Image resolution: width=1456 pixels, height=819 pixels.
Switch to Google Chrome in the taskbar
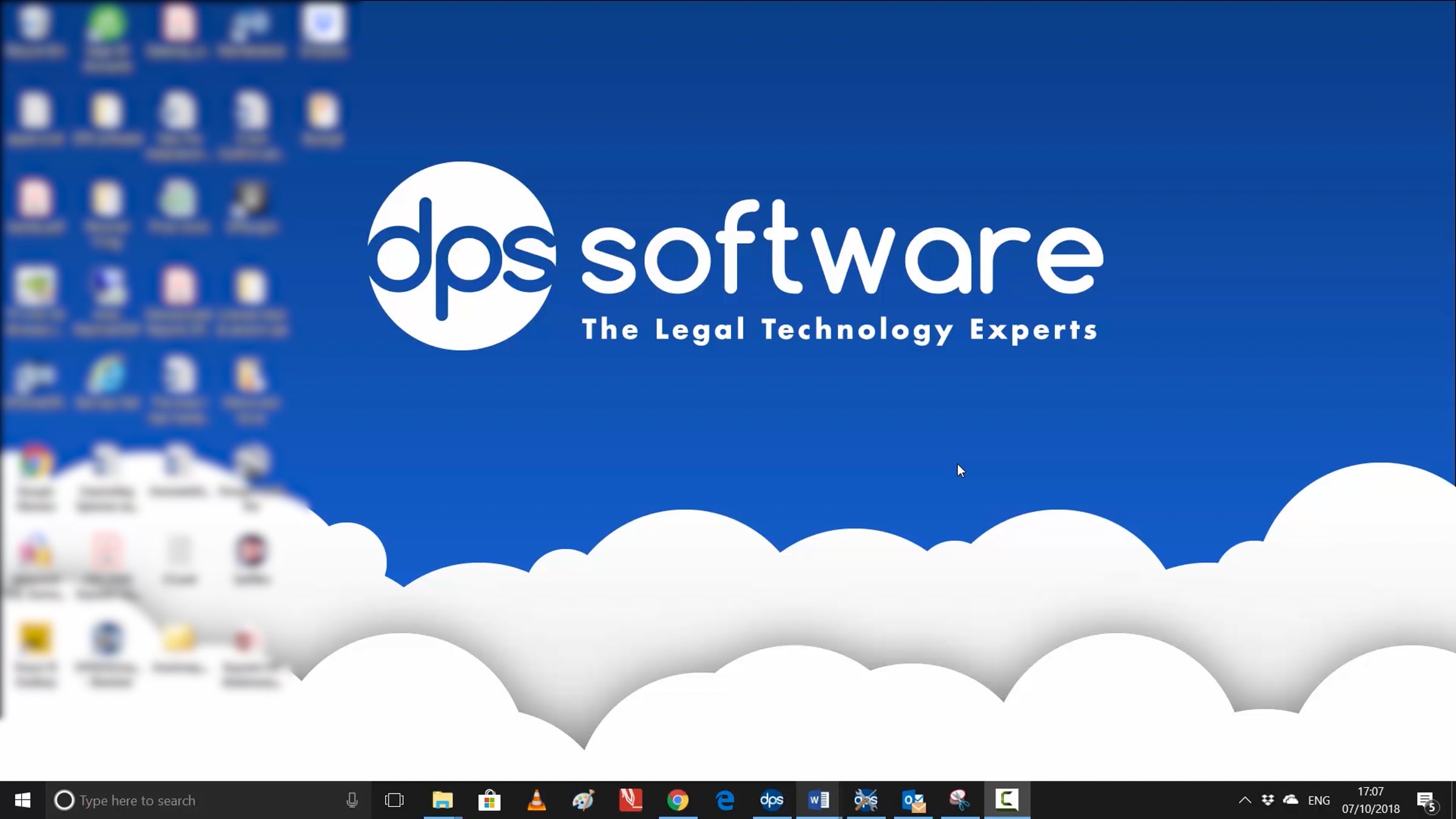678,800
